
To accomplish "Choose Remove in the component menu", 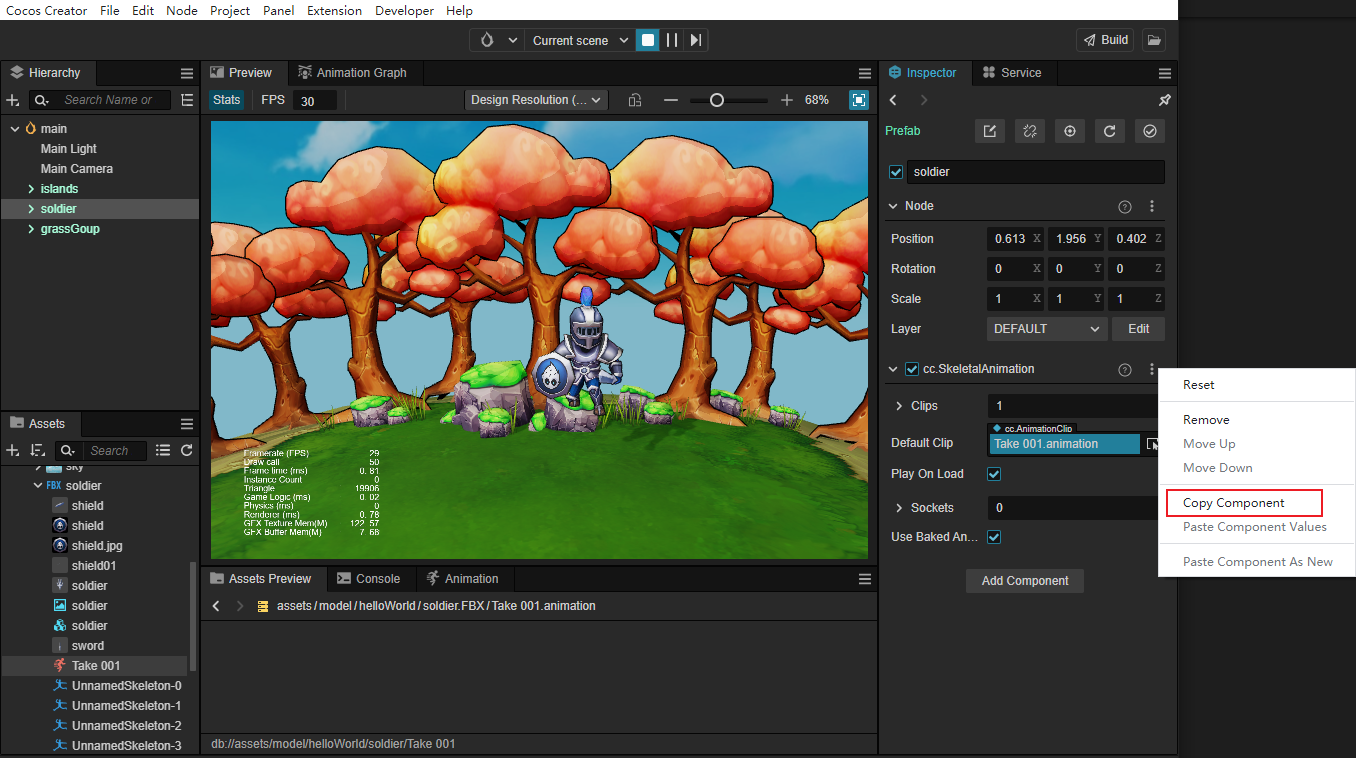I will pyautogui.click(x=1206, y=420).
